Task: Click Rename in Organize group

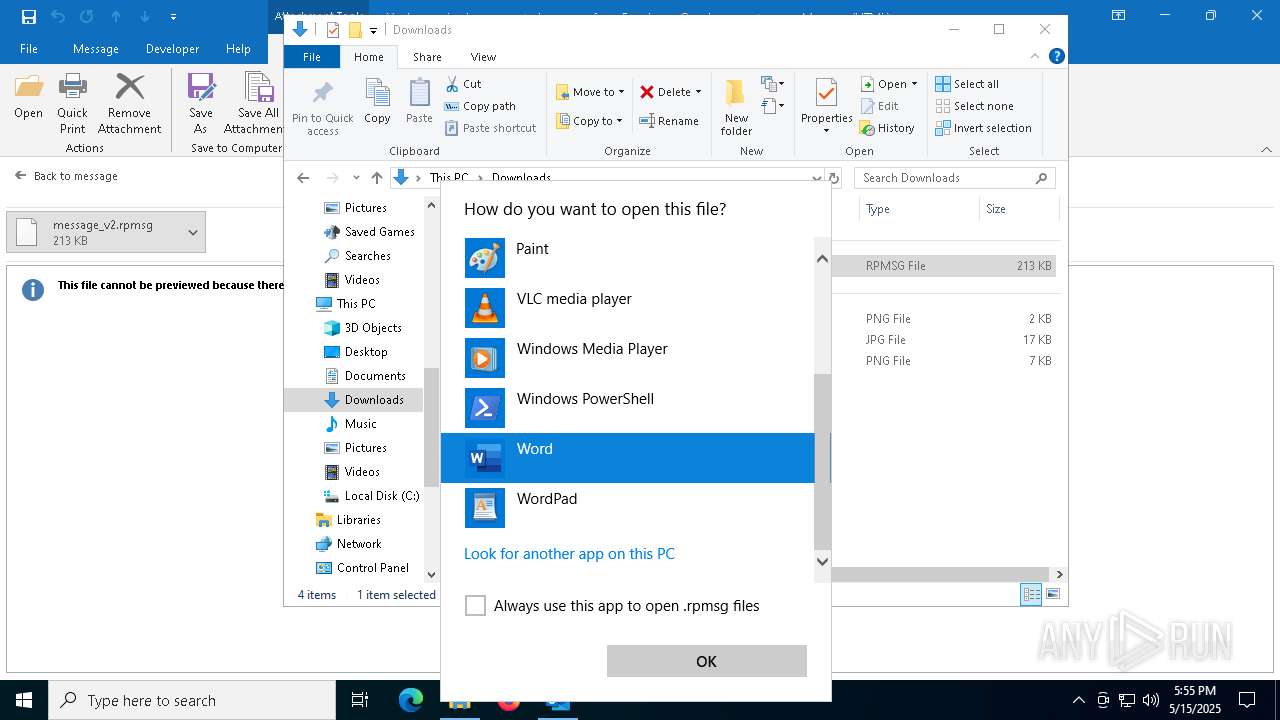Action: pyautogui.click(x=669, y=121)
